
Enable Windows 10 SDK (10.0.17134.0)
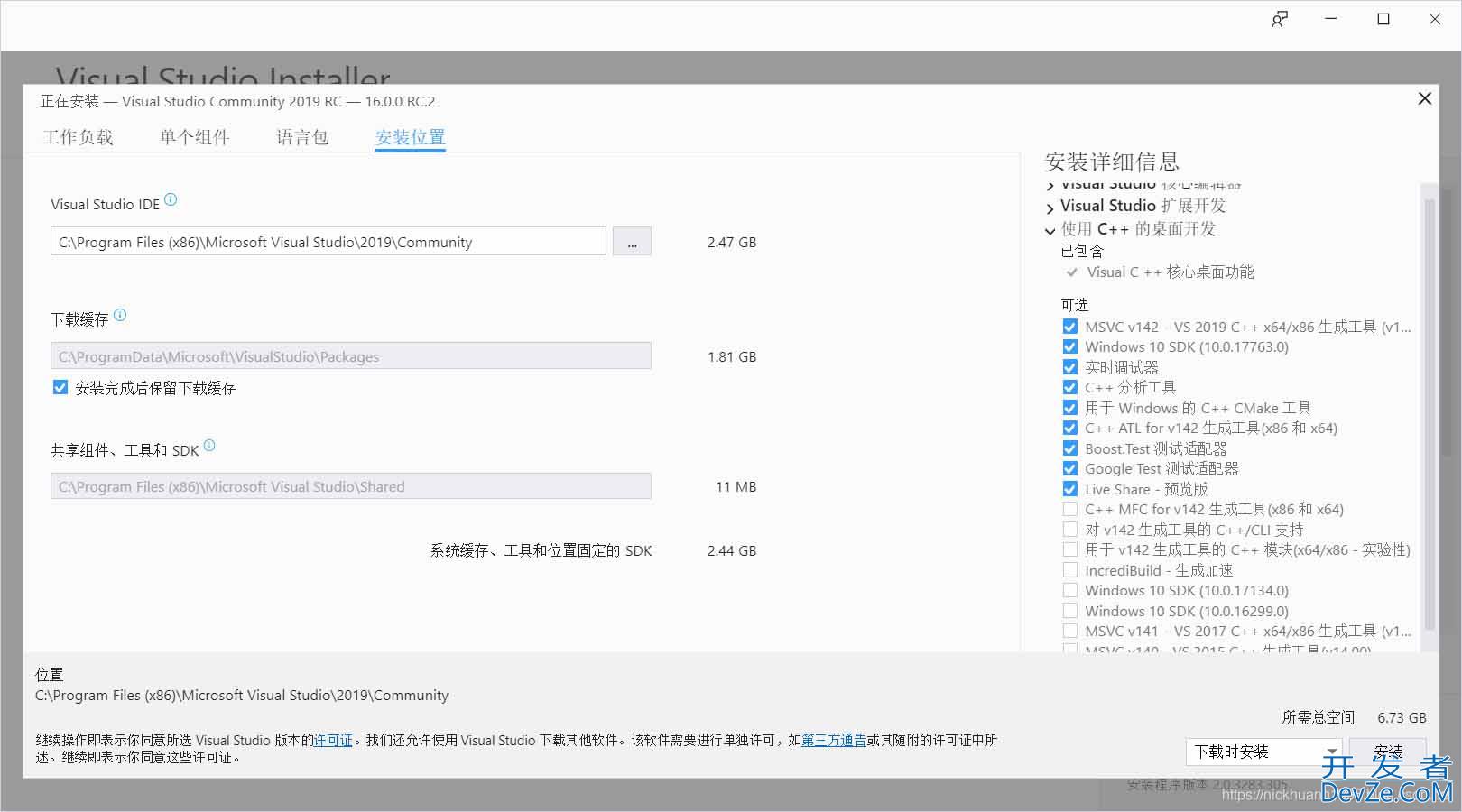pos(1070,591)
